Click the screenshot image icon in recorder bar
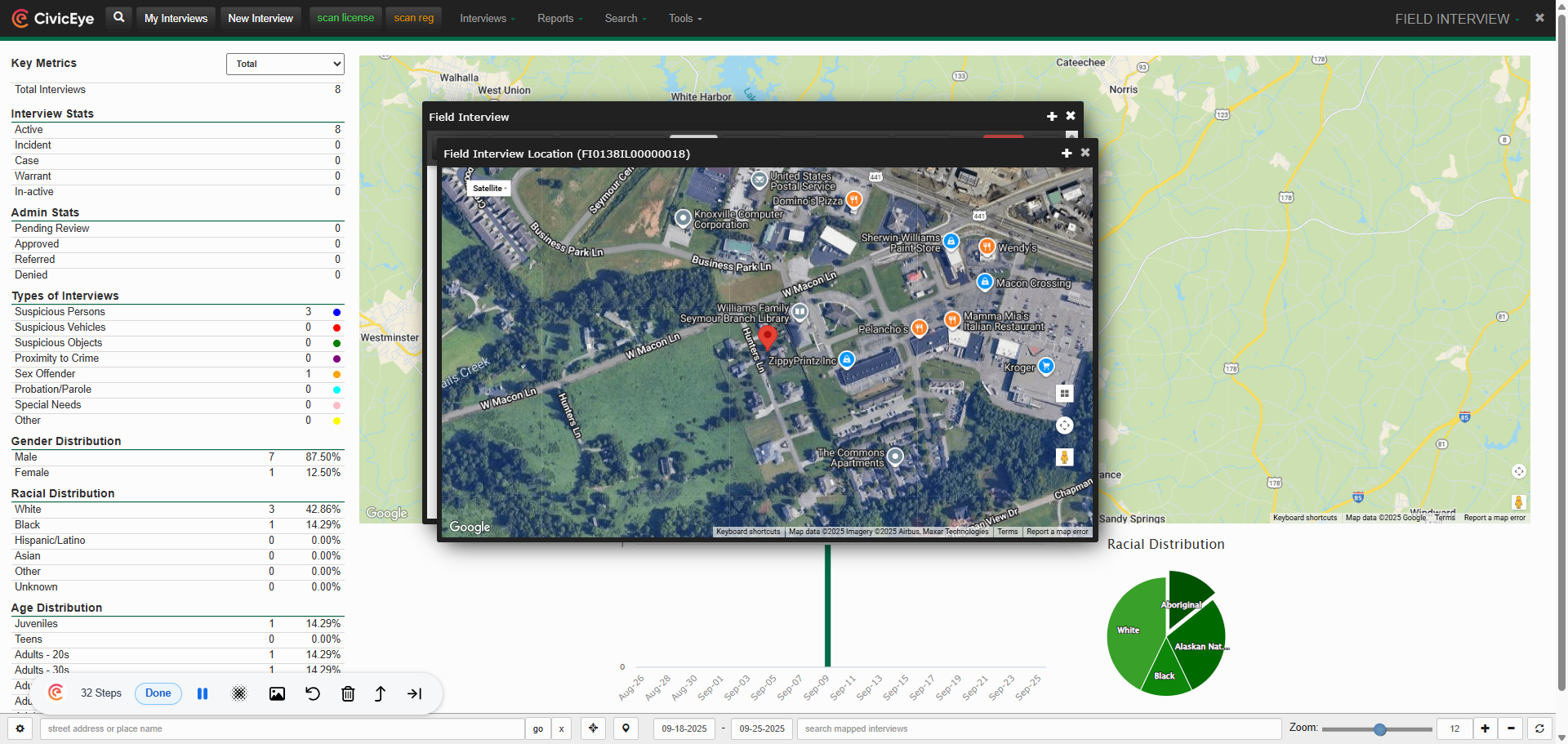This screenshot has width=1568, height=744. tap(278, 693)
